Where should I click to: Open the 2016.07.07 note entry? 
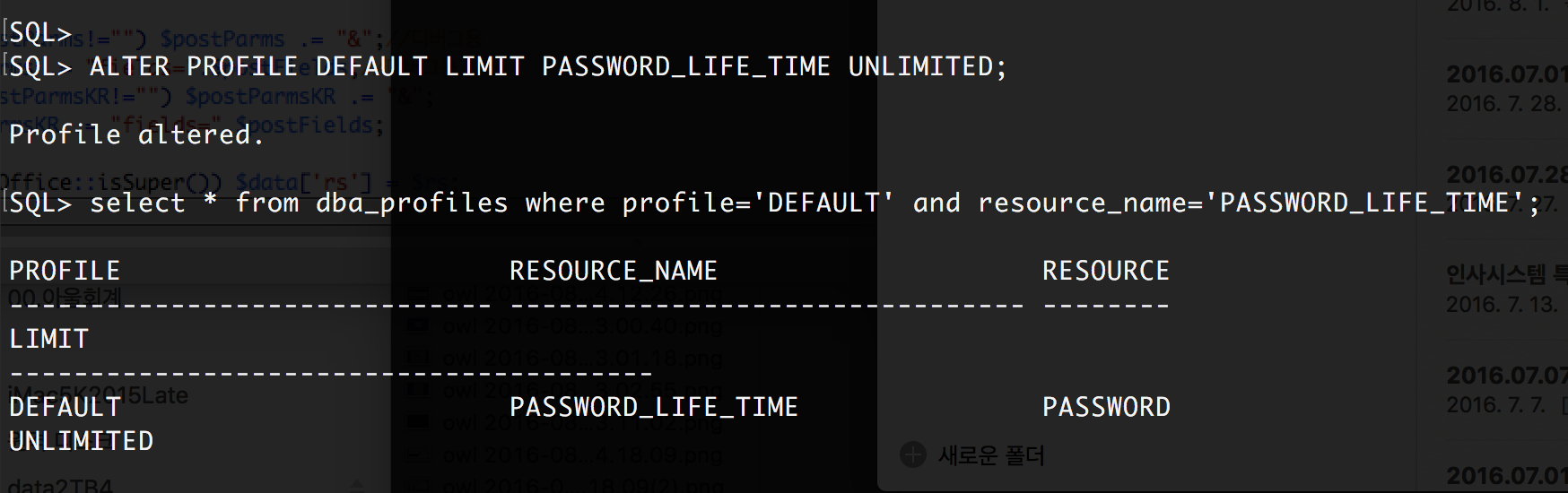coord(1507,375)
